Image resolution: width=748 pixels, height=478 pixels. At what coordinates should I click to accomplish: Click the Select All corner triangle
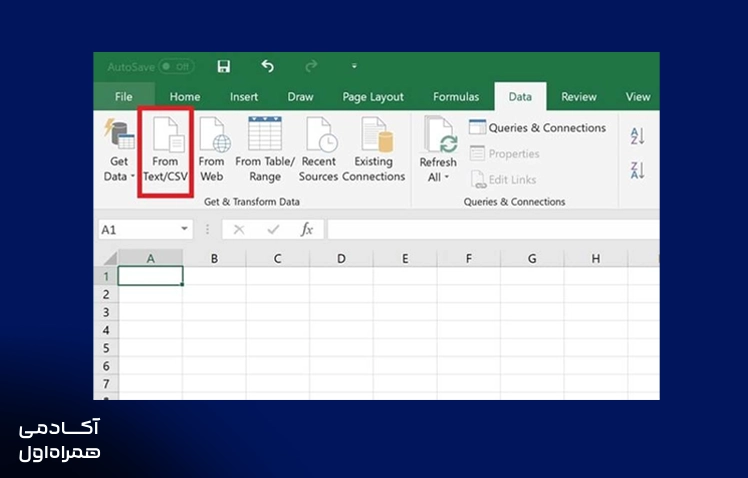point(110,258)
